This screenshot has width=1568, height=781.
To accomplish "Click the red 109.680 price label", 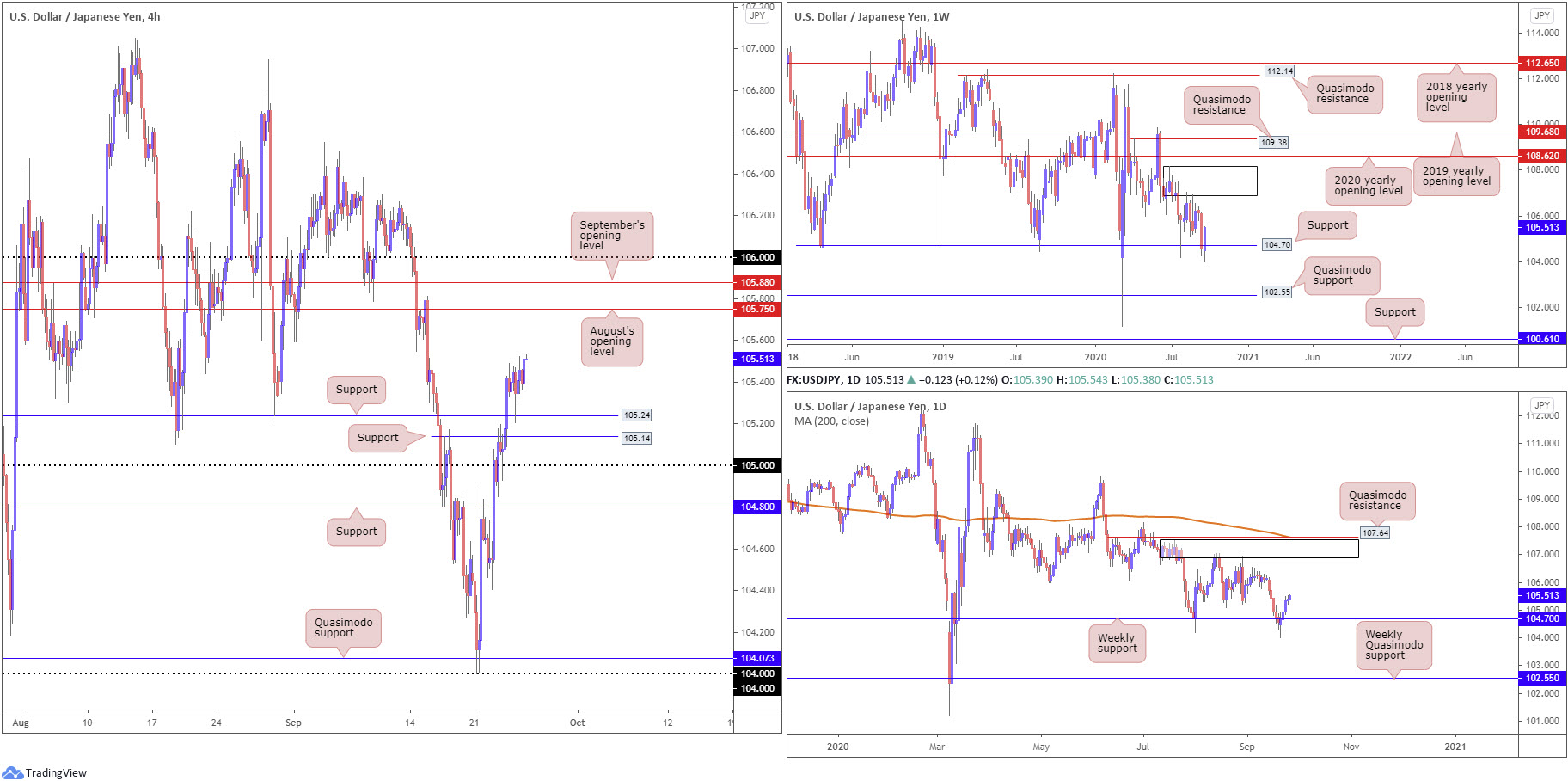I will click(1542, 132).
